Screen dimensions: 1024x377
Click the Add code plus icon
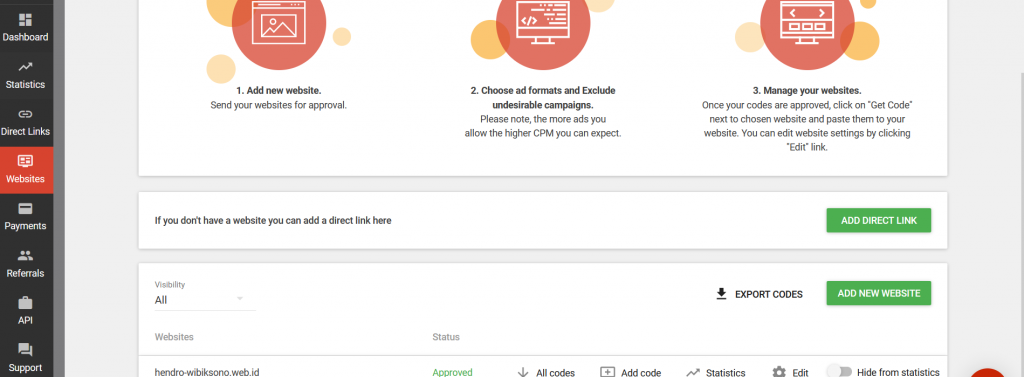tap(607, 372)
